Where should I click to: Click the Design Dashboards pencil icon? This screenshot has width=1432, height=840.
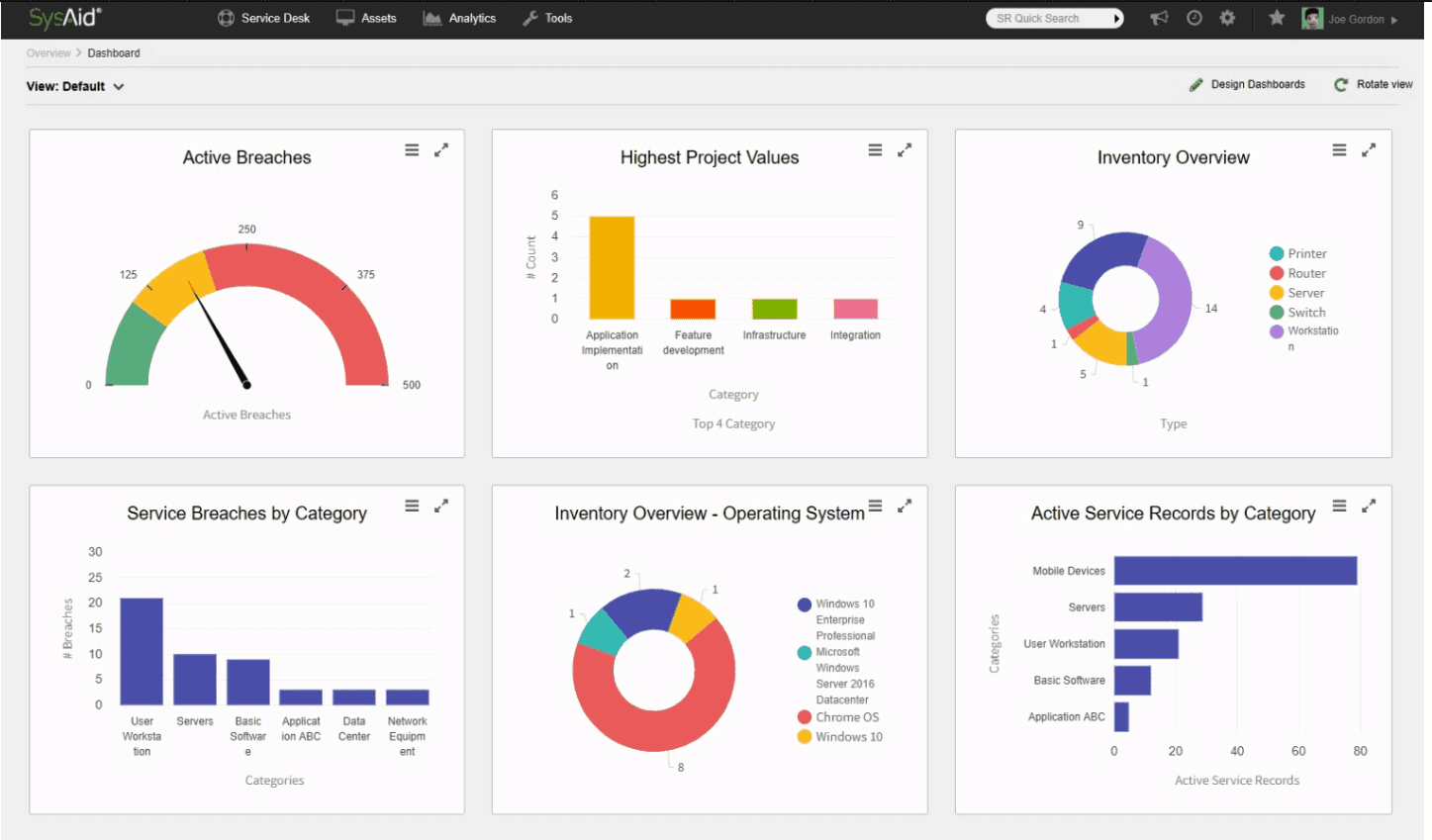(x=1196, y=85)
